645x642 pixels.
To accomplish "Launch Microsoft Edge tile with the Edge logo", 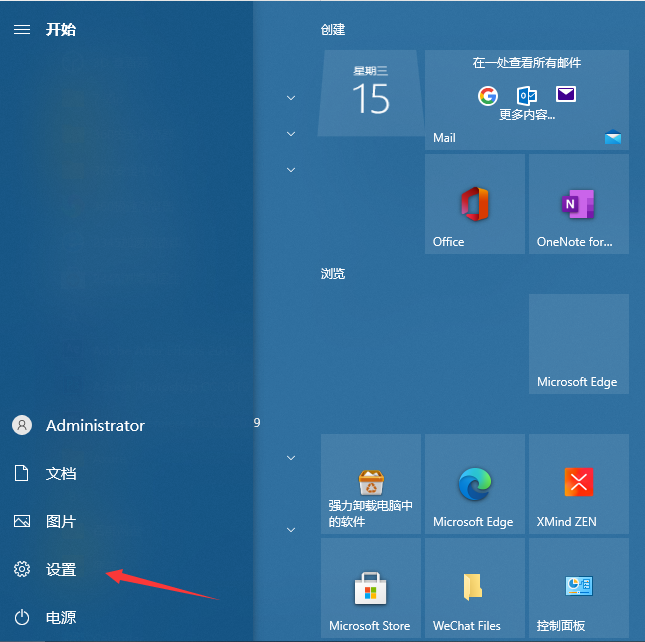I will pos(474,484).
